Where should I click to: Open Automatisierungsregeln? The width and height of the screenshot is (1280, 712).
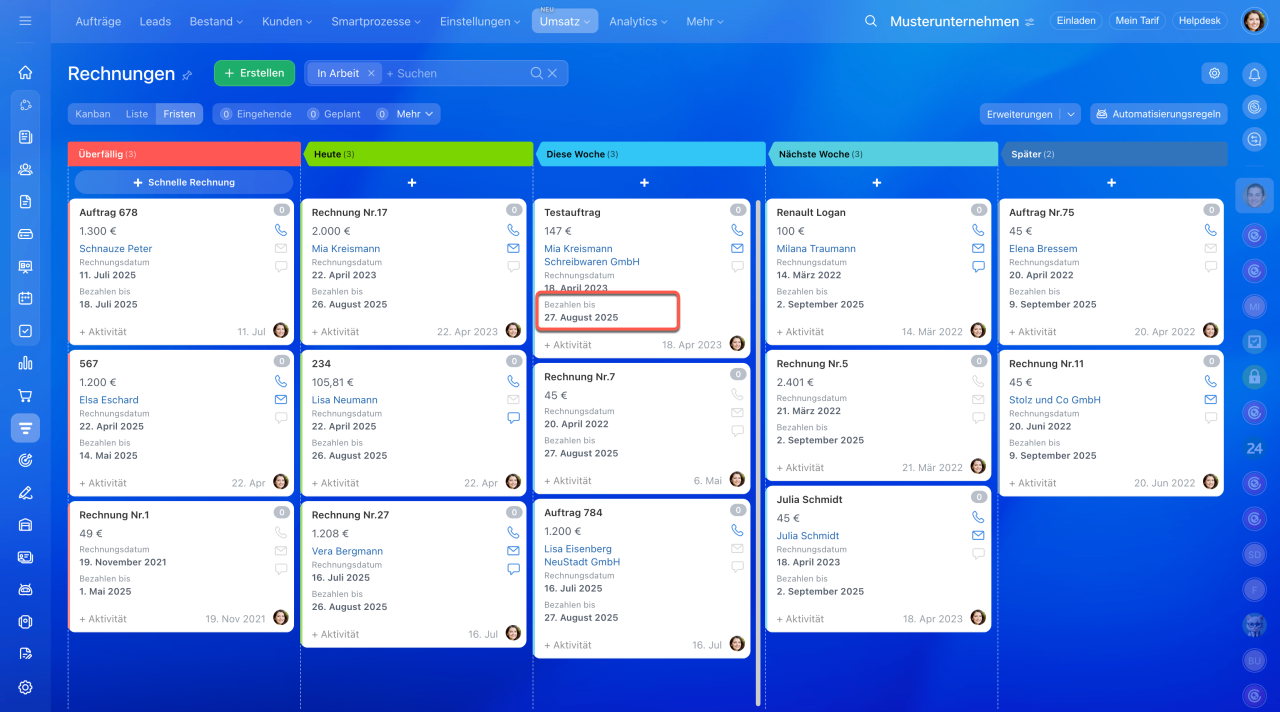coord(1159,114)
